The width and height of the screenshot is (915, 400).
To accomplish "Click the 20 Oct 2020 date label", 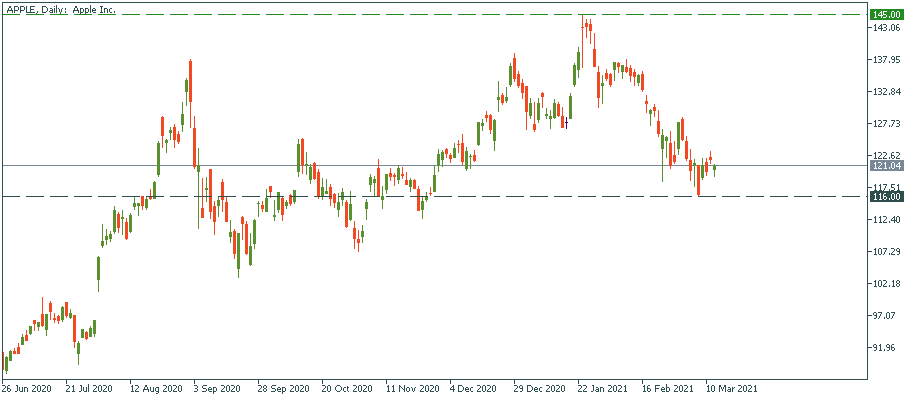I will coord(346,387).
